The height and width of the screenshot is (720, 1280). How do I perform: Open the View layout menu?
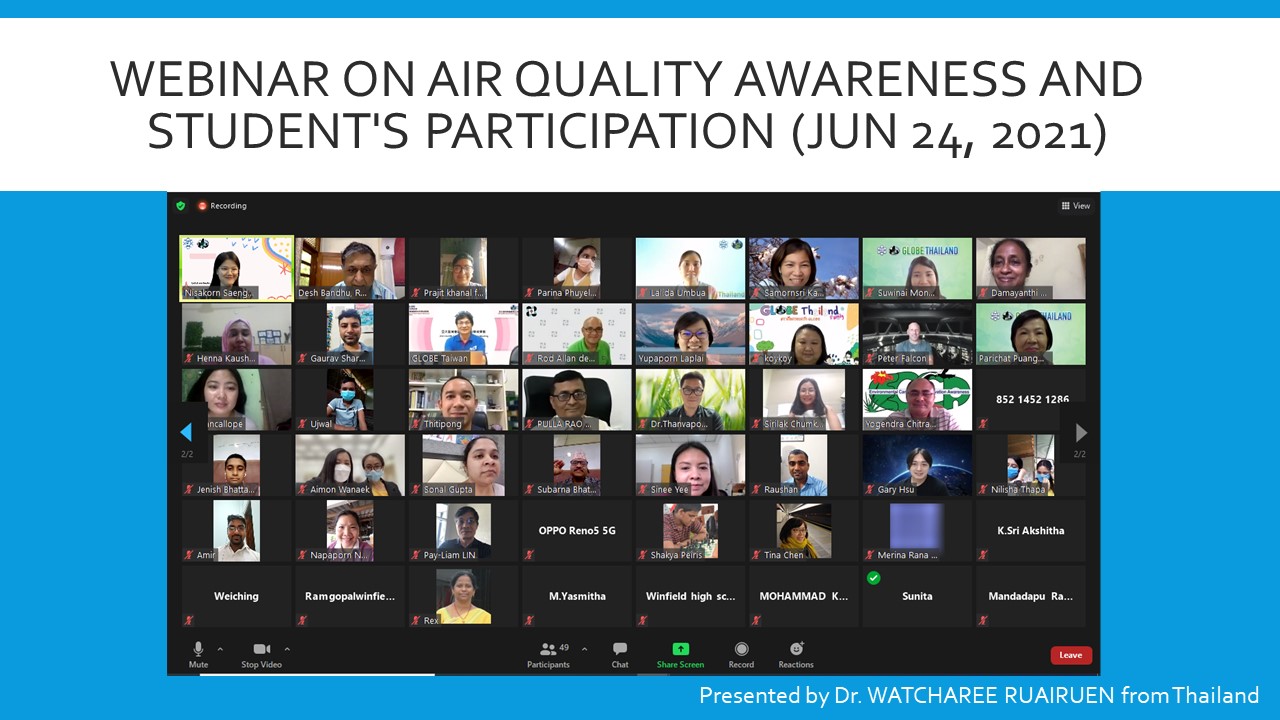click(1076, 206)
